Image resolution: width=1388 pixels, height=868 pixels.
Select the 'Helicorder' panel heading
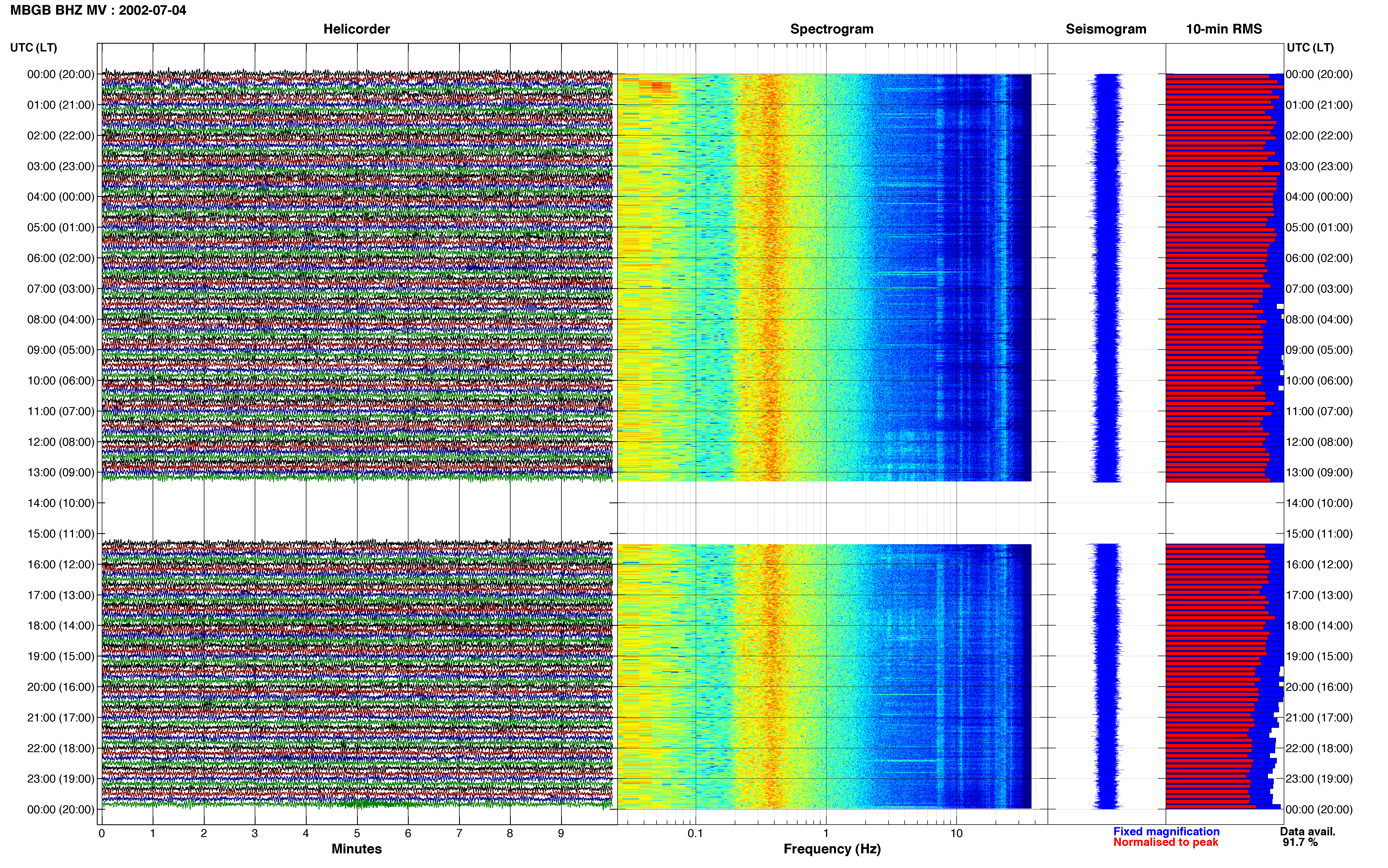pyautogui.click(x=356, y=29)
